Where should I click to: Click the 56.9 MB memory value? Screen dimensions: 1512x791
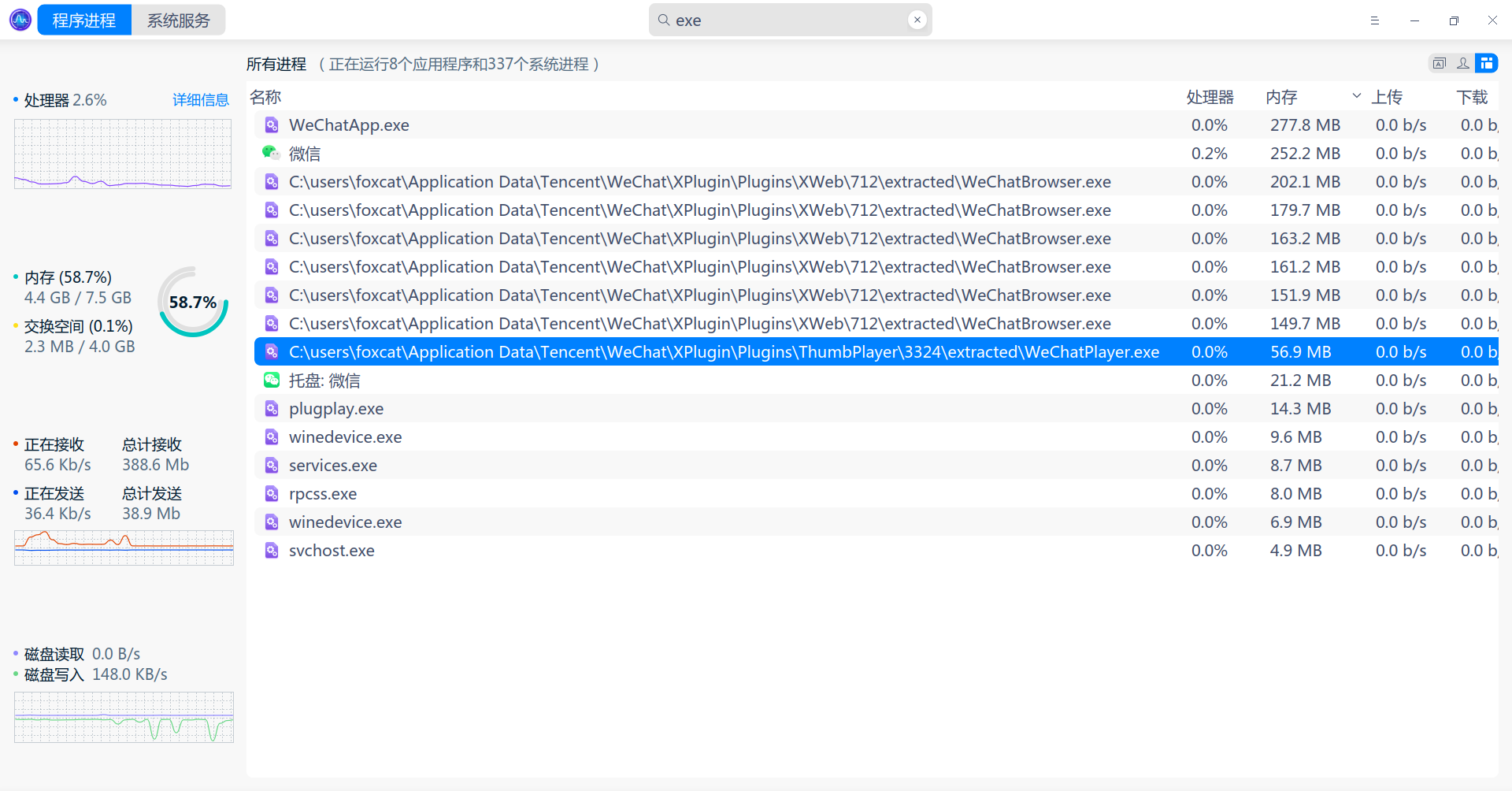1300,351
